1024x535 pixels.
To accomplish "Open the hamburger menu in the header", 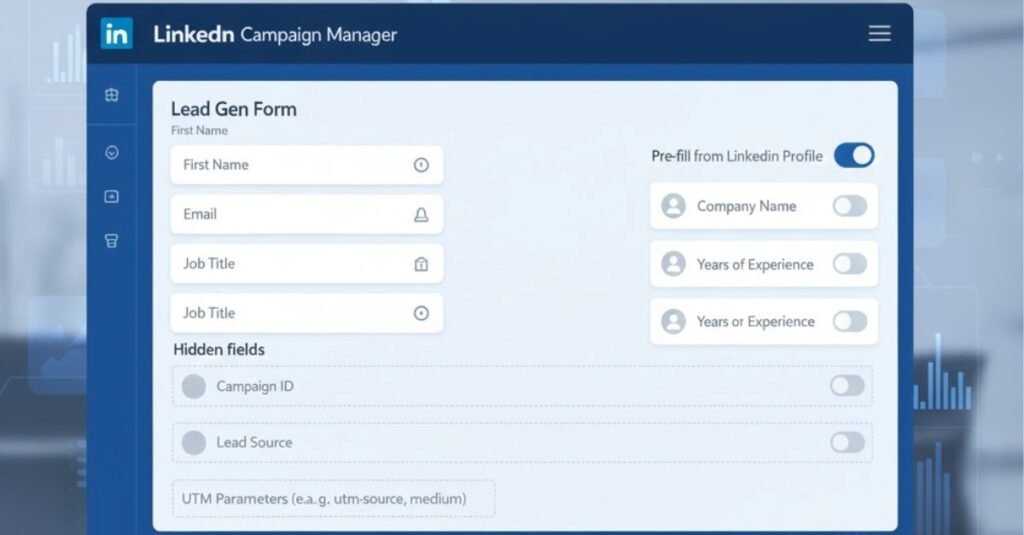I will 879,34.
